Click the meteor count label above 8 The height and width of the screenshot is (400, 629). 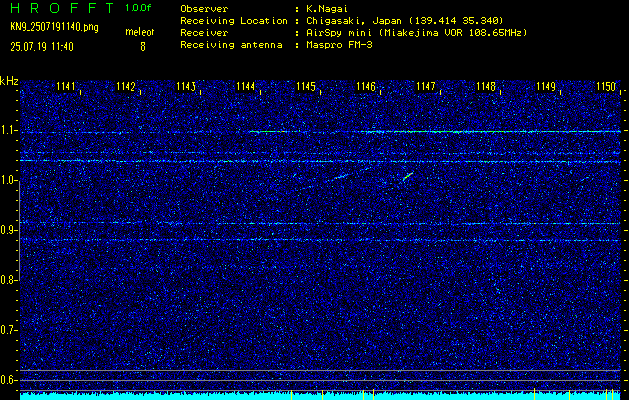click(140, 32)
